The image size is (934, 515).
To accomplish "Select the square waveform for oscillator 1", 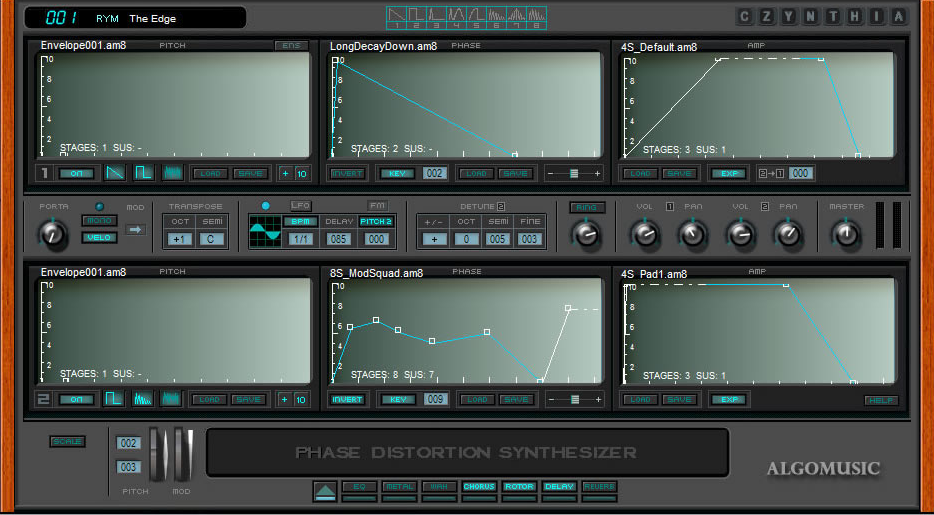I will coord(144,173).
